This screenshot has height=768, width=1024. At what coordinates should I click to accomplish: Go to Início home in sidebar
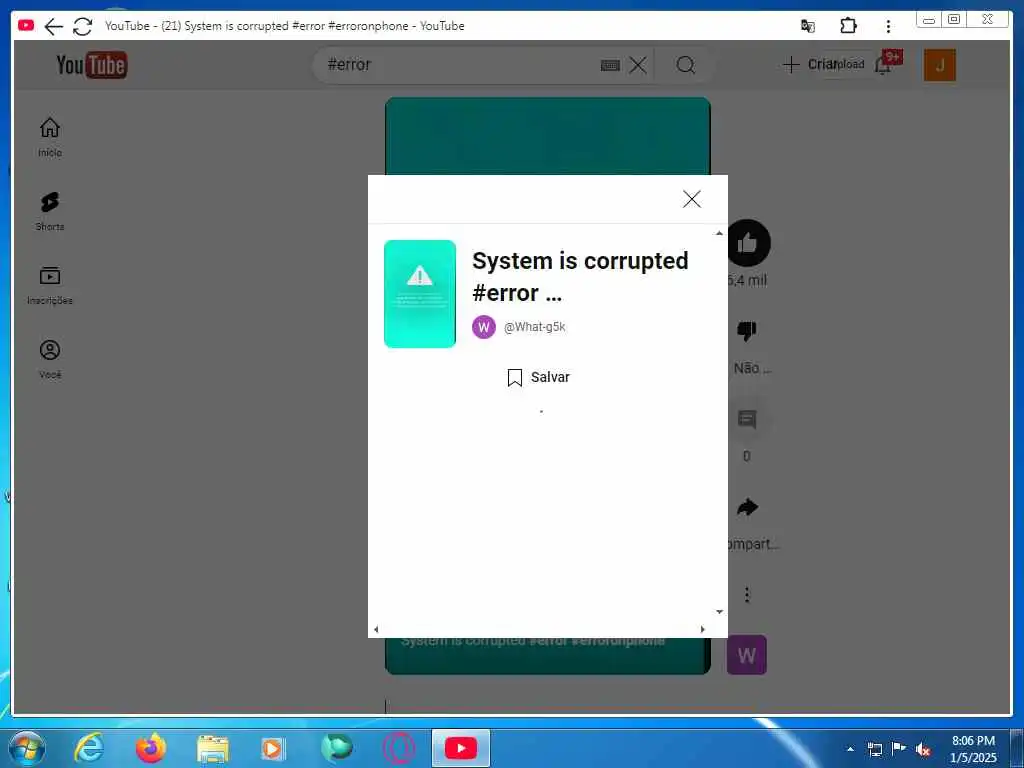coord(50,137)
